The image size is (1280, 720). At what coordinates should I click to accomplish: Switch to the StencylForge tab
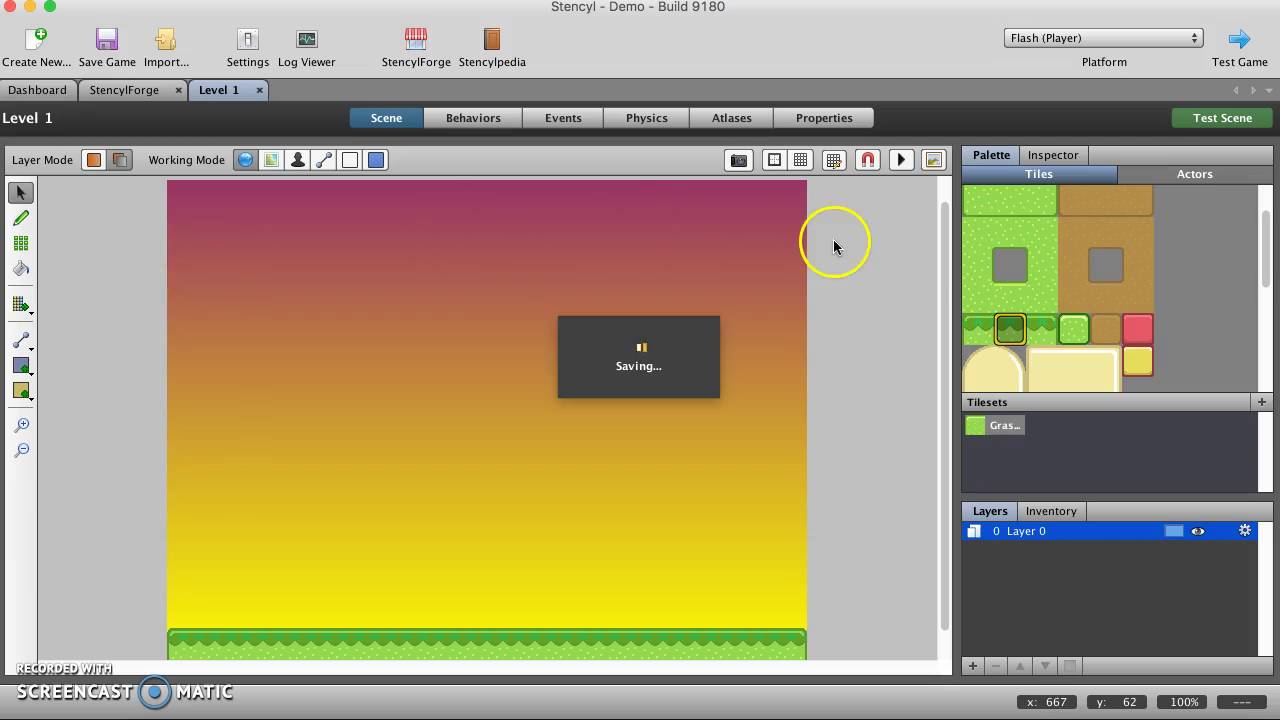(x=124, y=90)
